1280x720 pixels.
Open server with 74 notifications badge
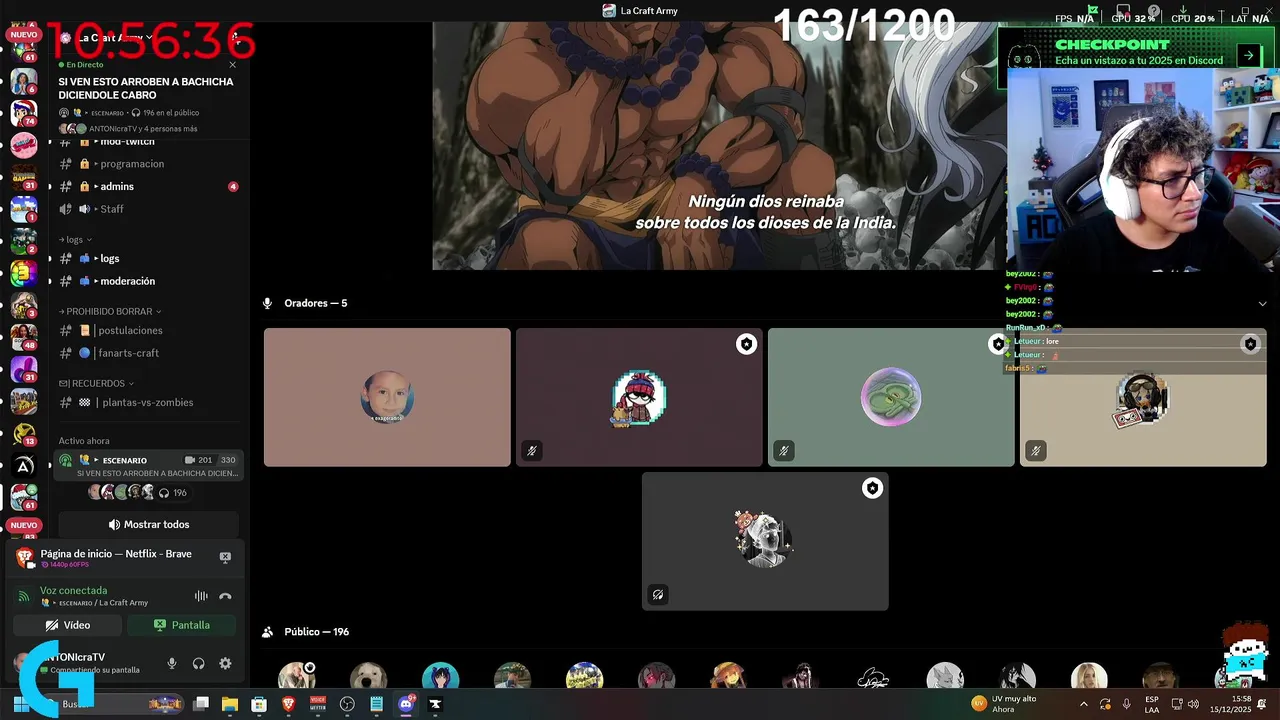[24, 113]
